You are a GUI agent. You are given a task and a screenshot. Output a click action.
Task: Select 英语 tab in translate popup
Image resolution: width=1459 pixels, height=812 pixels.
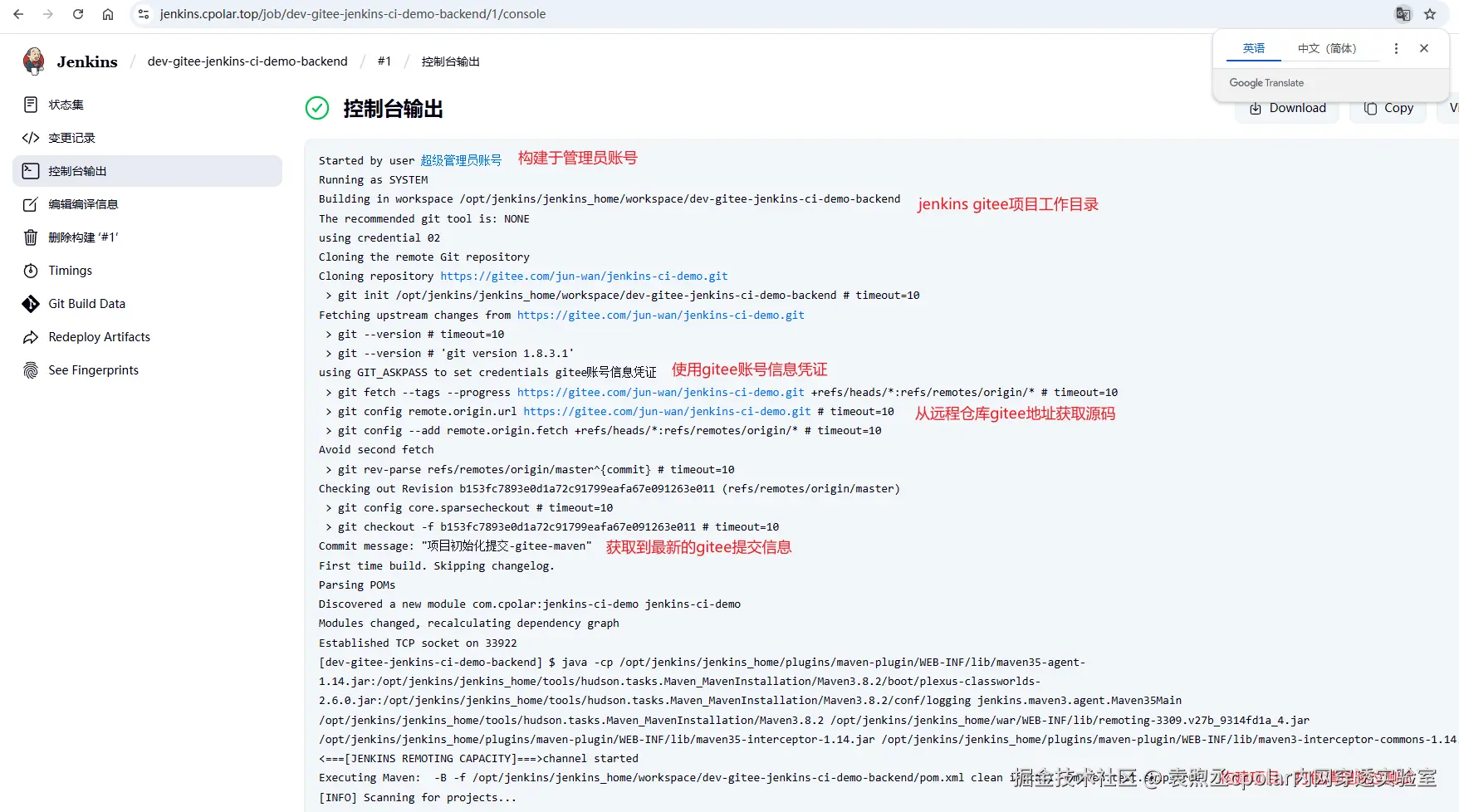pyautogui.click(x=1254, y=48)
